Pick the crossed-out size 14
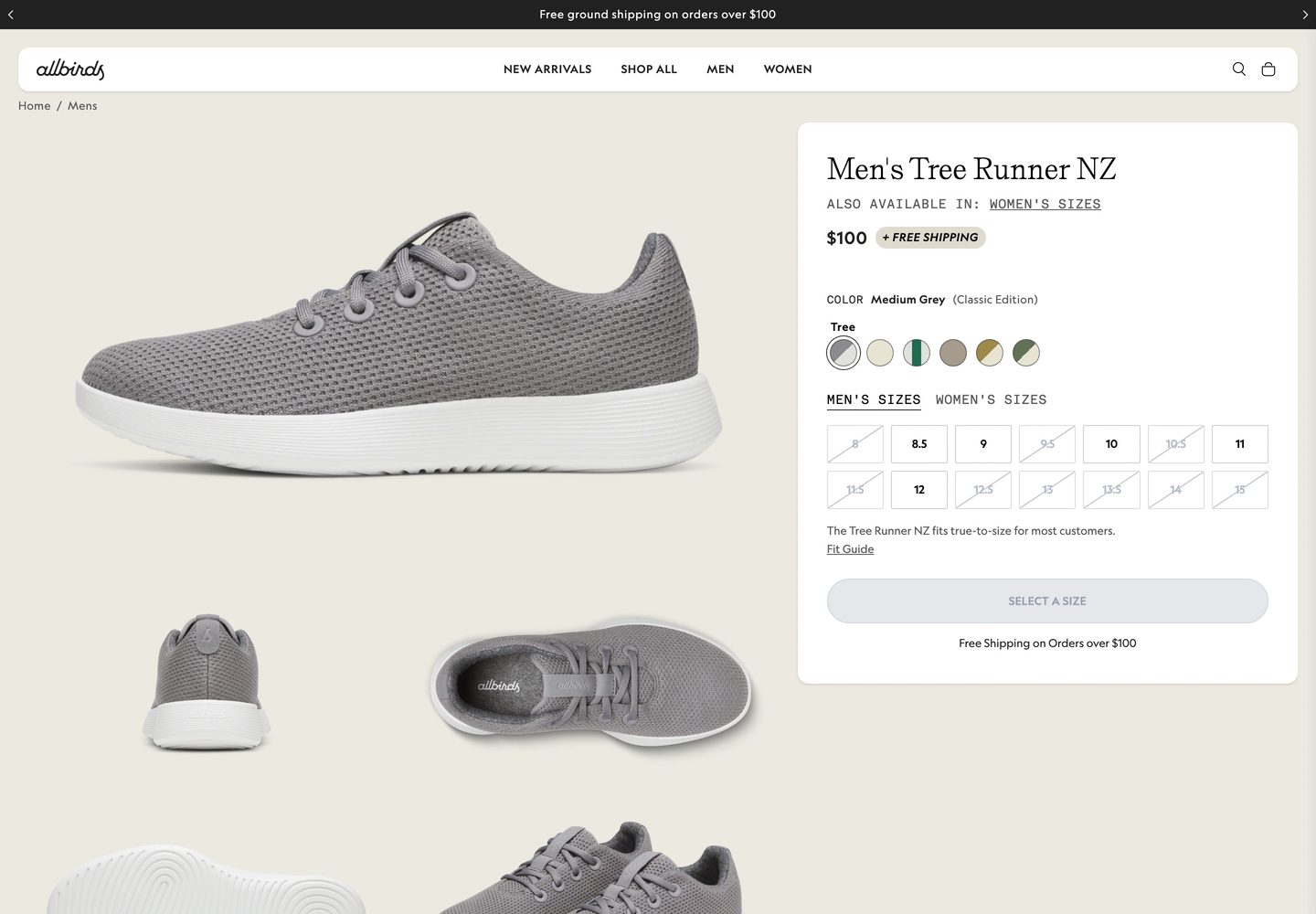Image resolution: width=1316 pixels, height=914 pixels. pos(1176,490)
